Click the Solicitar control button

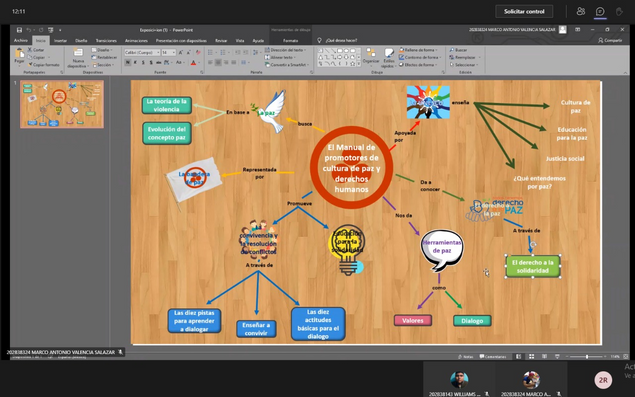[524, 11]
